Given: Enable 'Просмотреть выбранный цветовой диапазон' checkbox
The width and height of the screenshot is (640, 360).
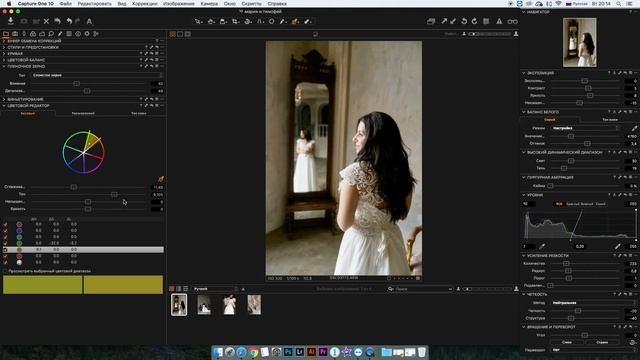Looking at the screenshot, I should [x=5, y=271].
